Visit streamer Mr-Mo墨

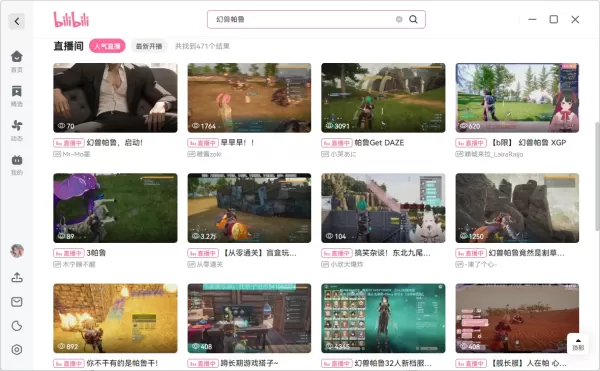coord(76,154)
